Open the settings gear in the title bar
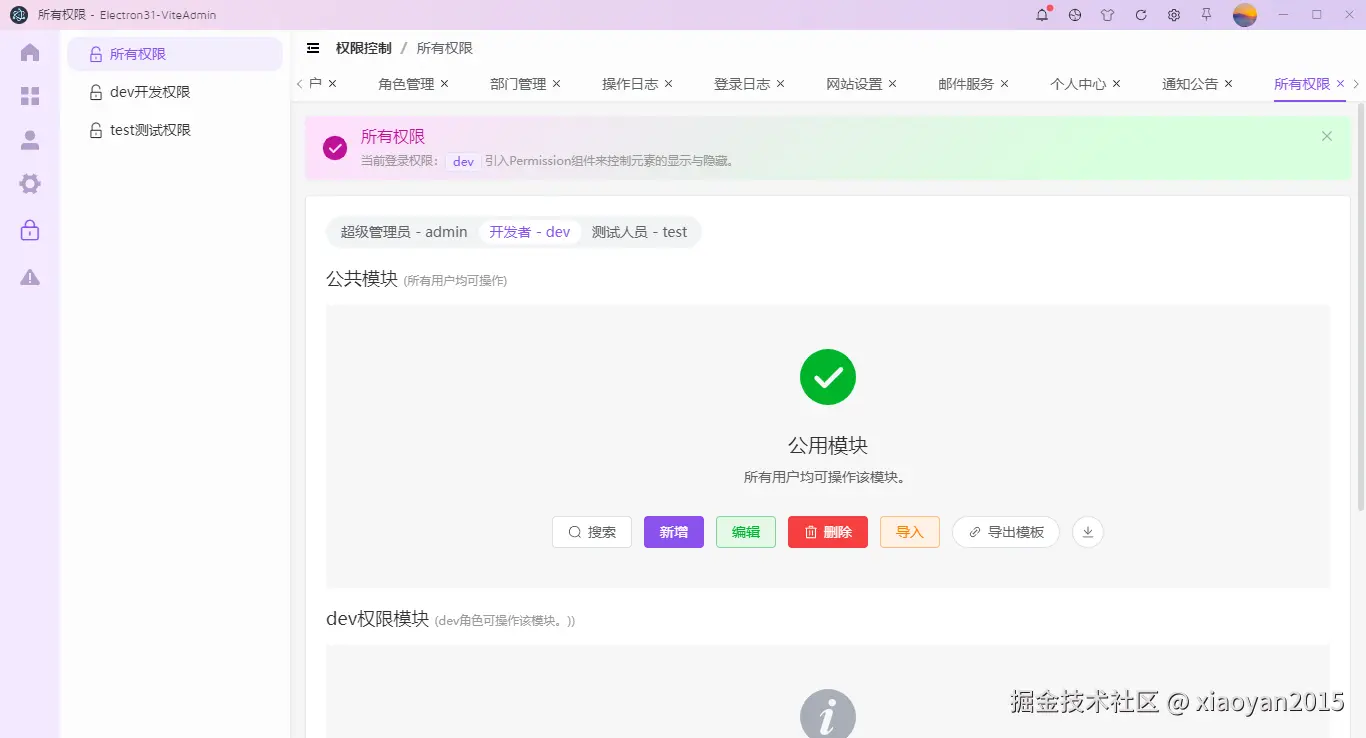The height and width of the screenshot is (738, 1366). point(1173,15)
